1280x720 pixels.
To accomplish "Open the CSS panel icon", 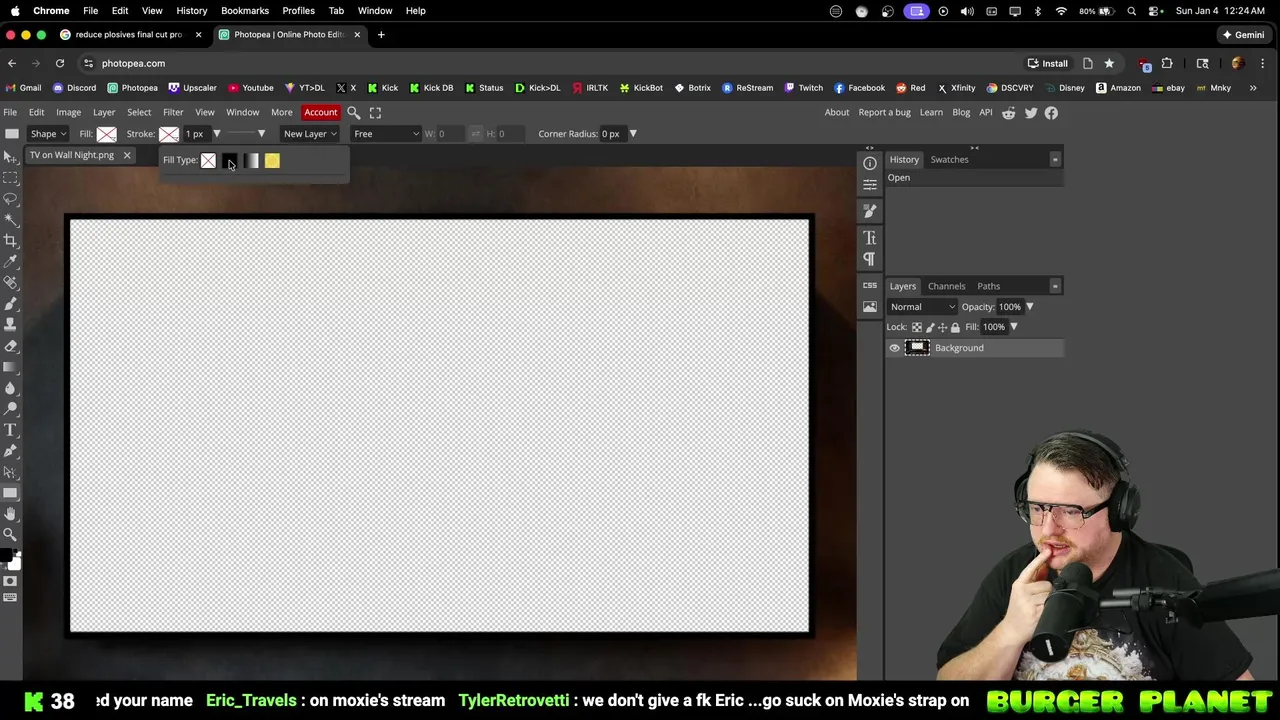I will [x=870, y=285].
